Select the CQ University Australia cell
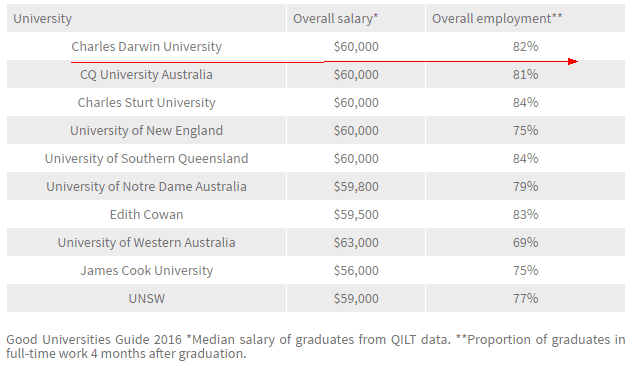This screenshot has width=635, height=375. pos(146,75)
